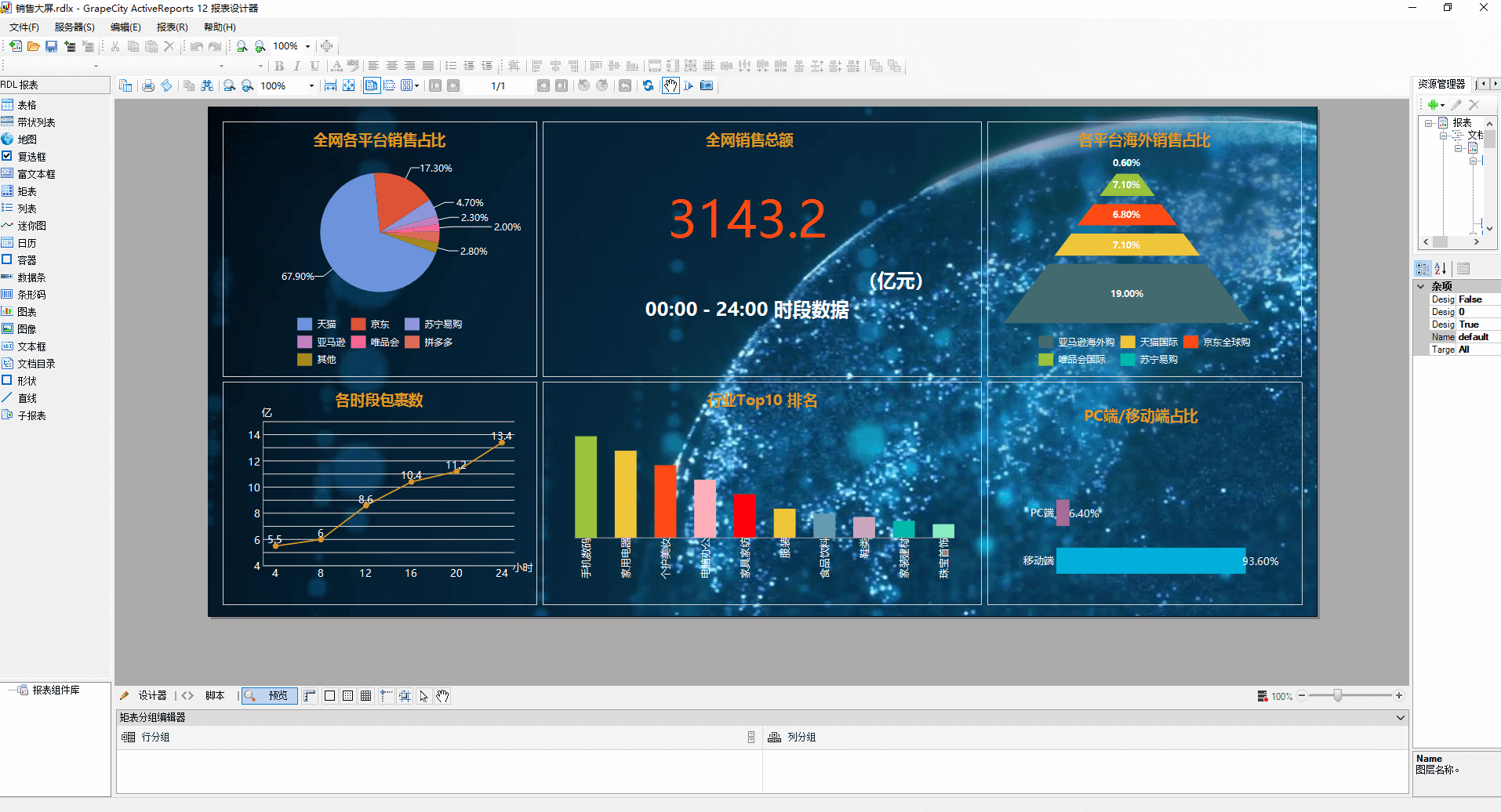1501x812 pixels.
Task: Go to last page in preview toolbar
Action: click(x=562, y=85)
